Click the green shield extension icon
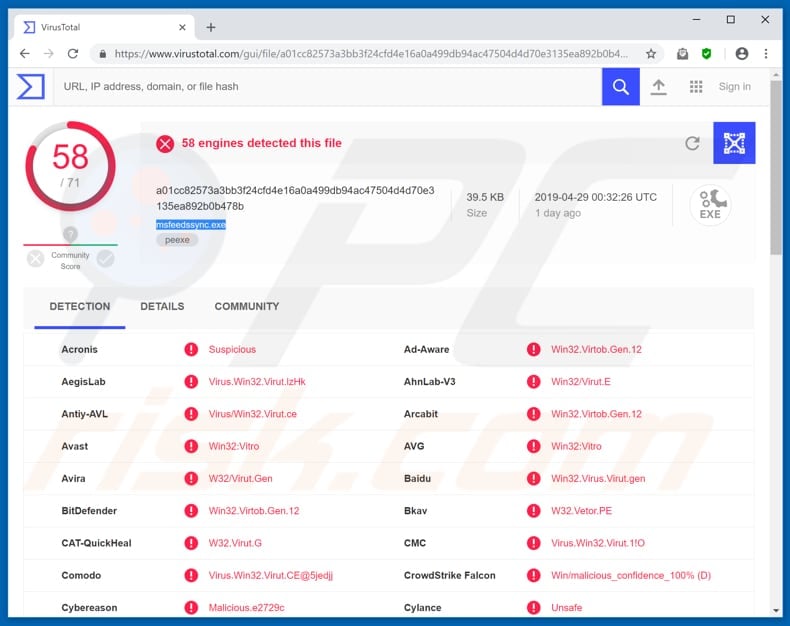The image size is (790, 626). click(x=706, y=53)
